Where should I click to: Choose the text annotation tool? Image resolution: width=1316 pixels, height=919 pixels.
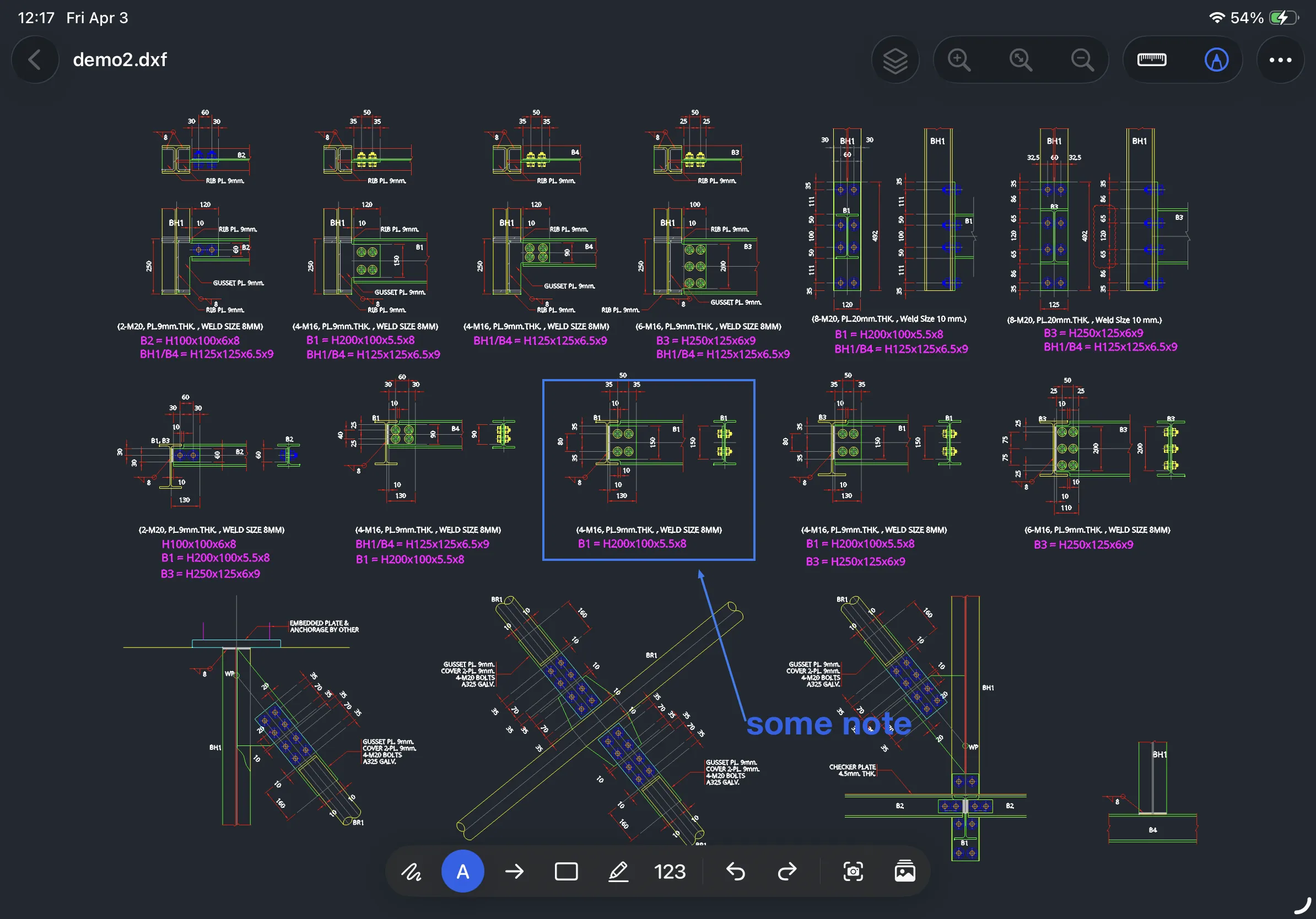462,872
